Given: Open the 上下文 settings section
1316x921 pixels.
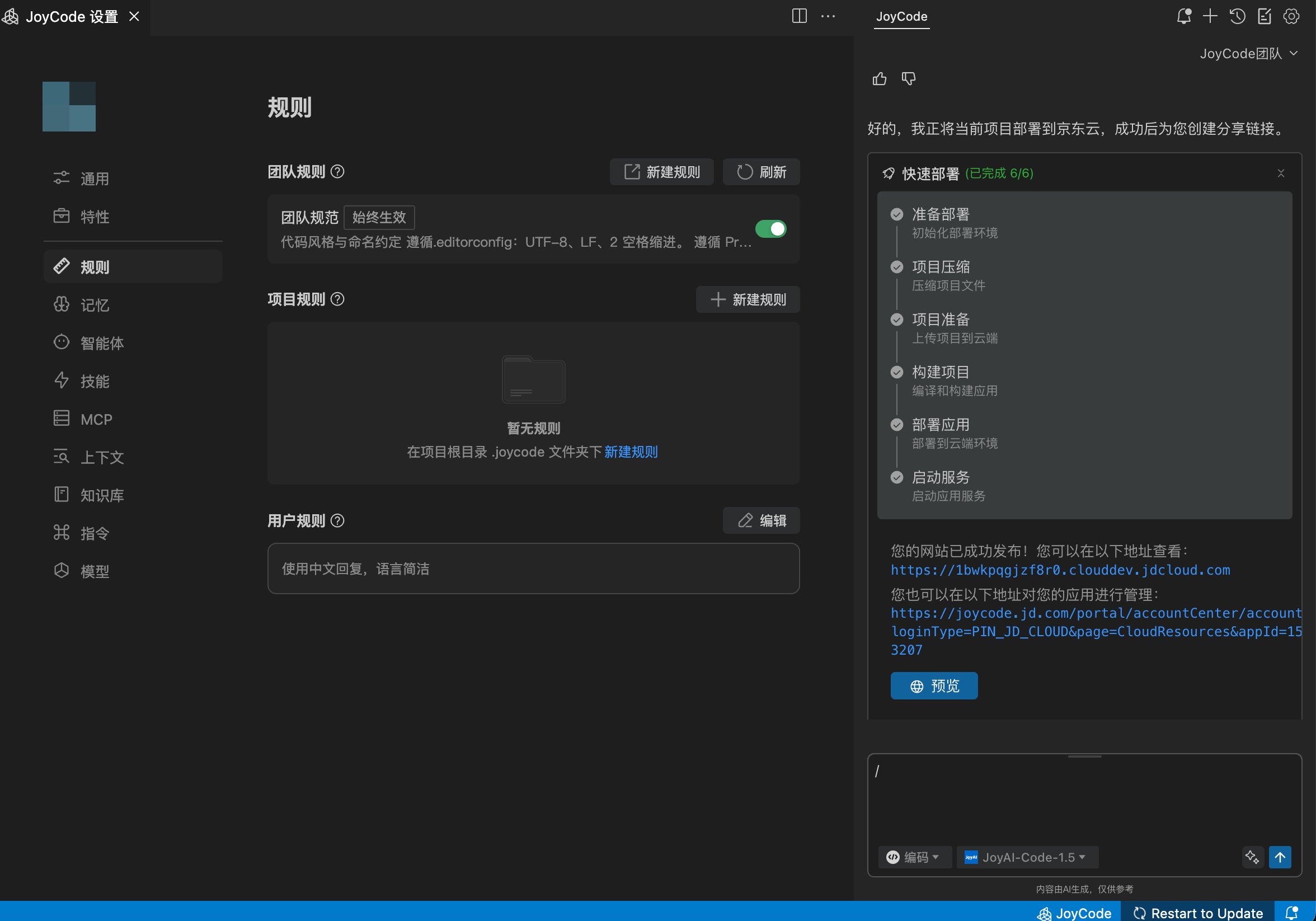Looking at the screenshot, I should 133,457.
